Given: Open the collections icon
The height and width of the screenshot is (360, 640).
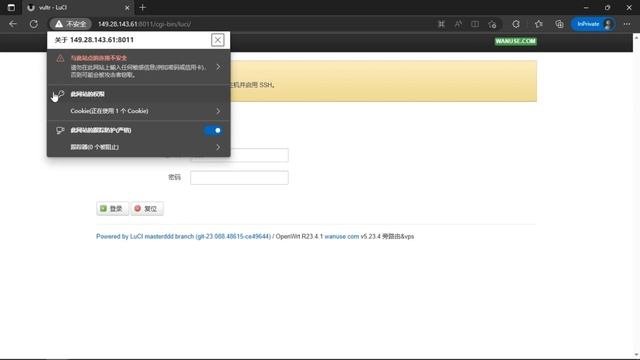Looking at the screenshot, I should (559, 24).
